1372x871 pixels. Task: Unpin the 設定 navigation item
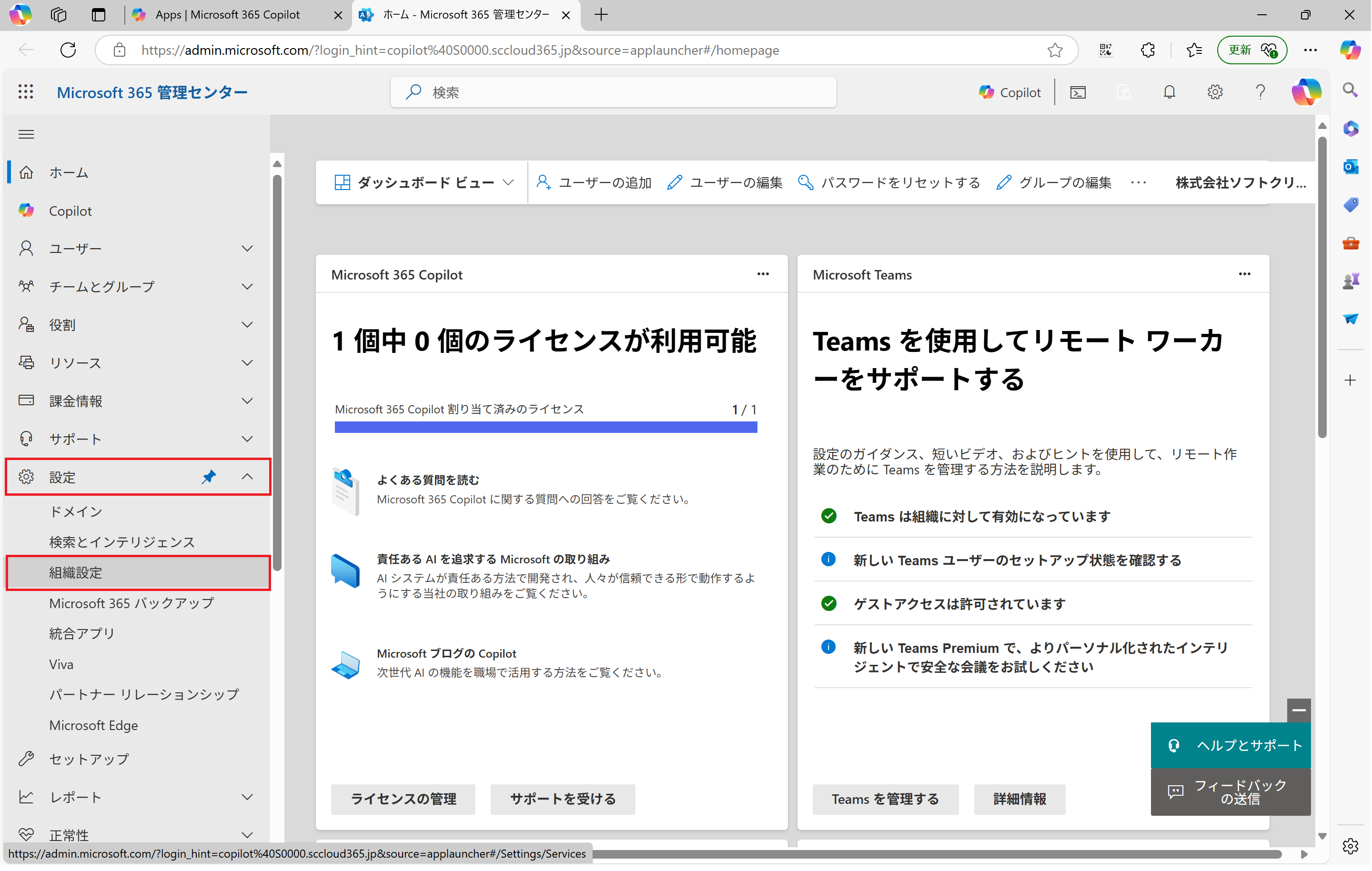tap(209, 477)
